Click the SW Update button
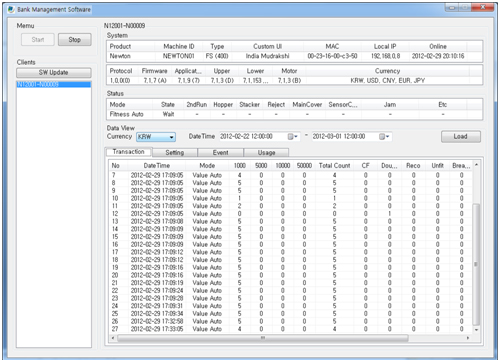 [x=53, y=73]
